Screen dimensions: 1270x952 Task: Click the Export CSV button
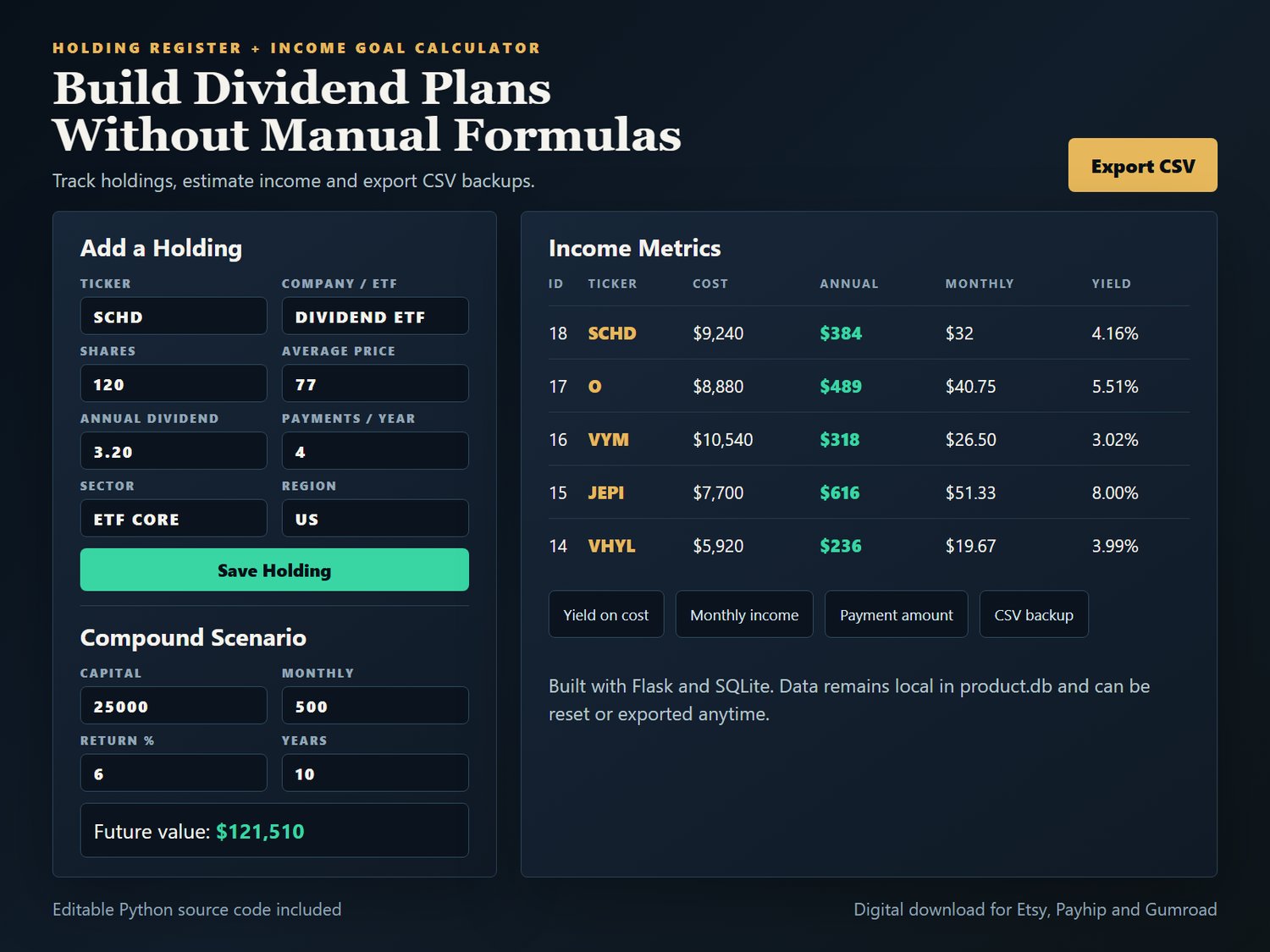click(x=1142, y=165)
